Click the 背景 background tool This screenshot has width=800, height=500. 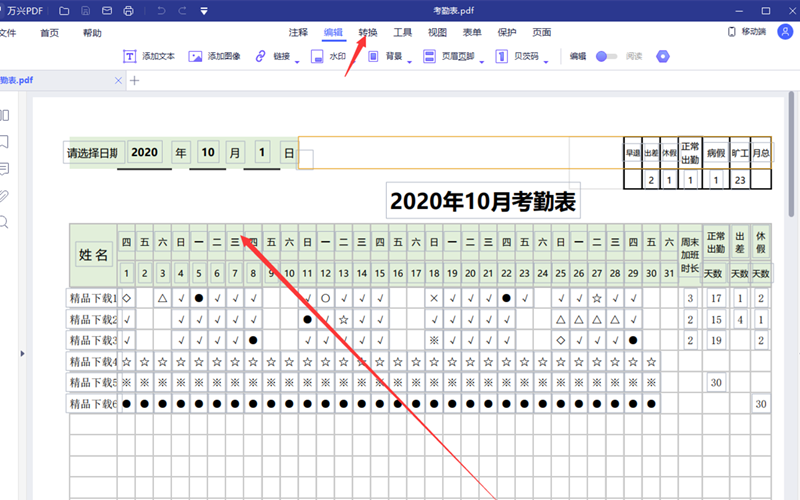[385, 56]
